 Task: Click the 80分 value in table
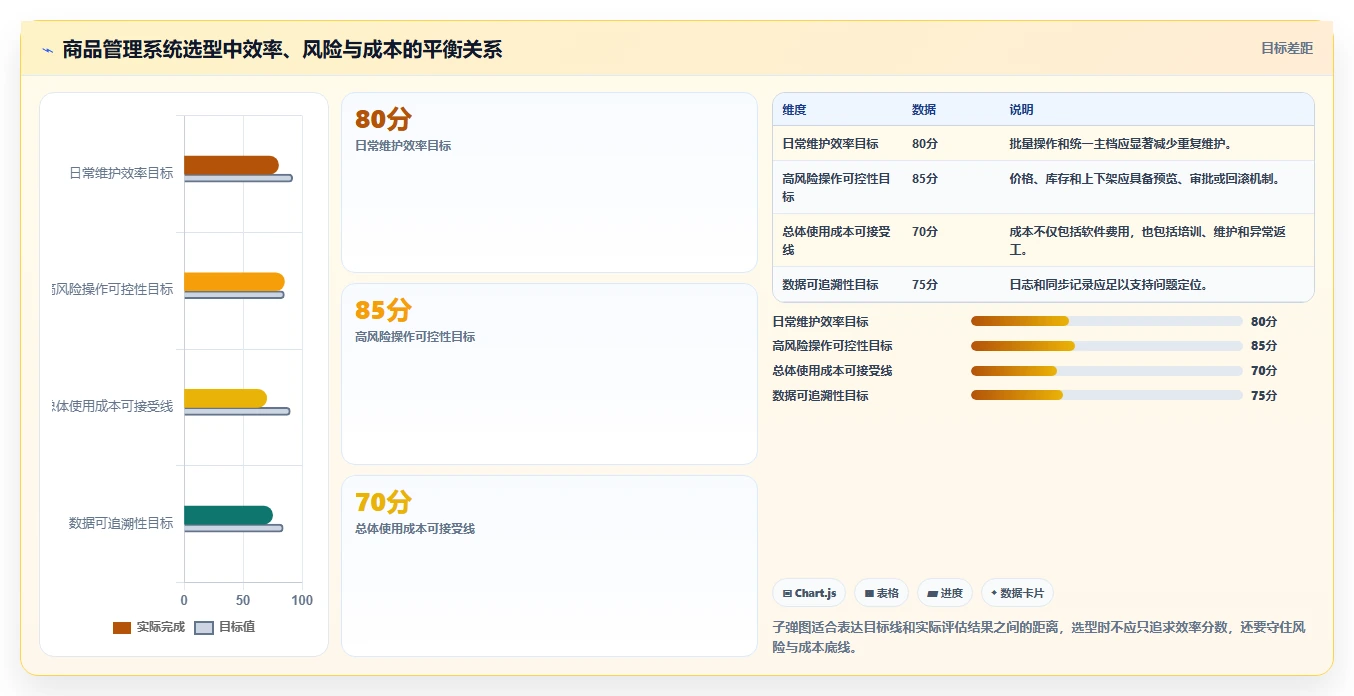click(925, 144)
